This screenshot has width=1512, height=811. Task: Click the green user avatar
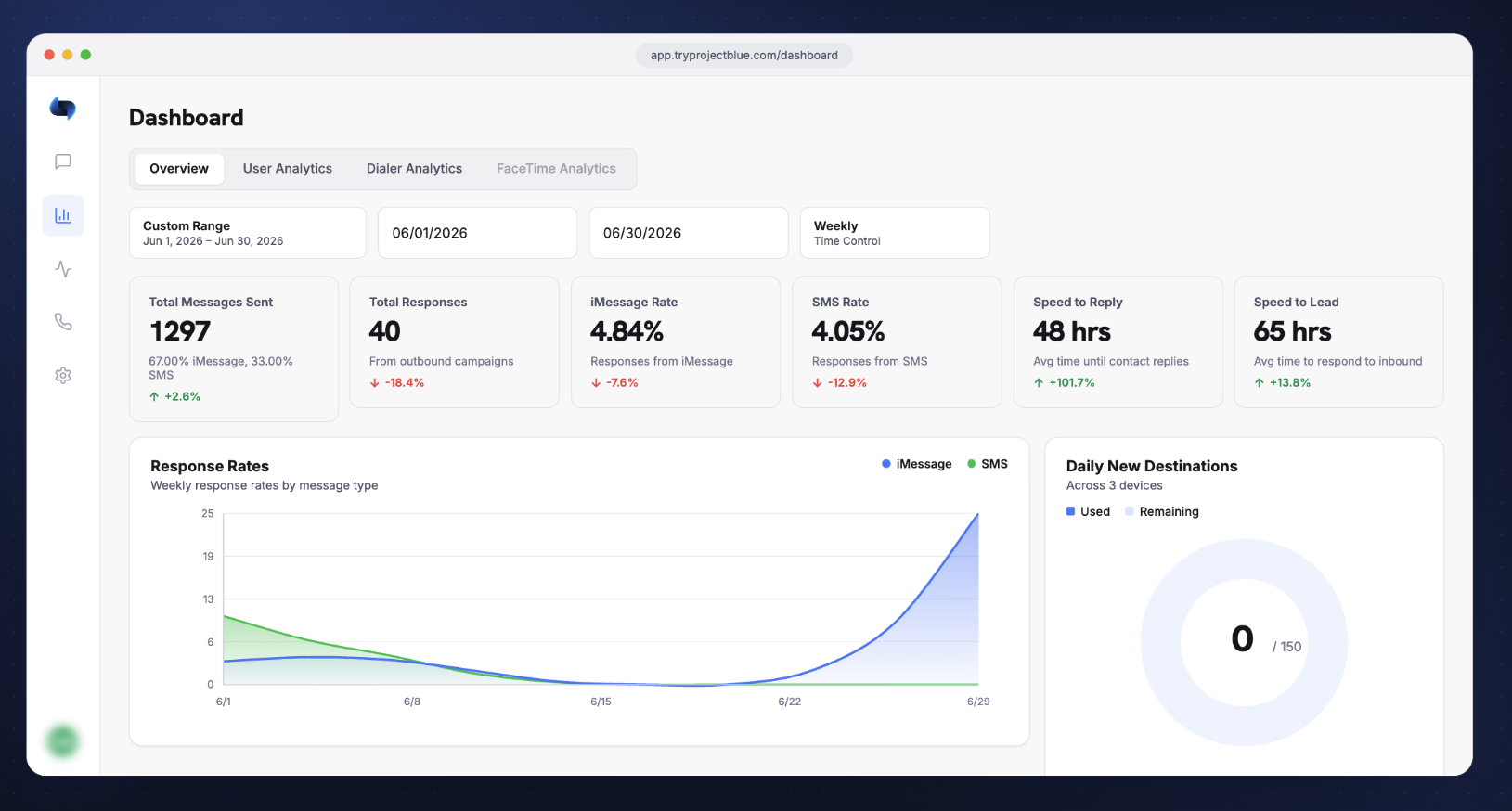63,740
